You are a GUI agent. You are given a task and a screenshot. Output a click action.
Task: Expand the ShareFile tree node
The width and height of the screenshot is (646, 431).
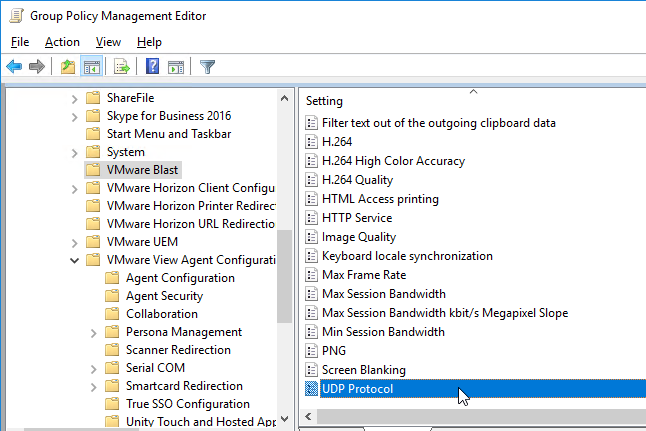(x=74, y=99)
